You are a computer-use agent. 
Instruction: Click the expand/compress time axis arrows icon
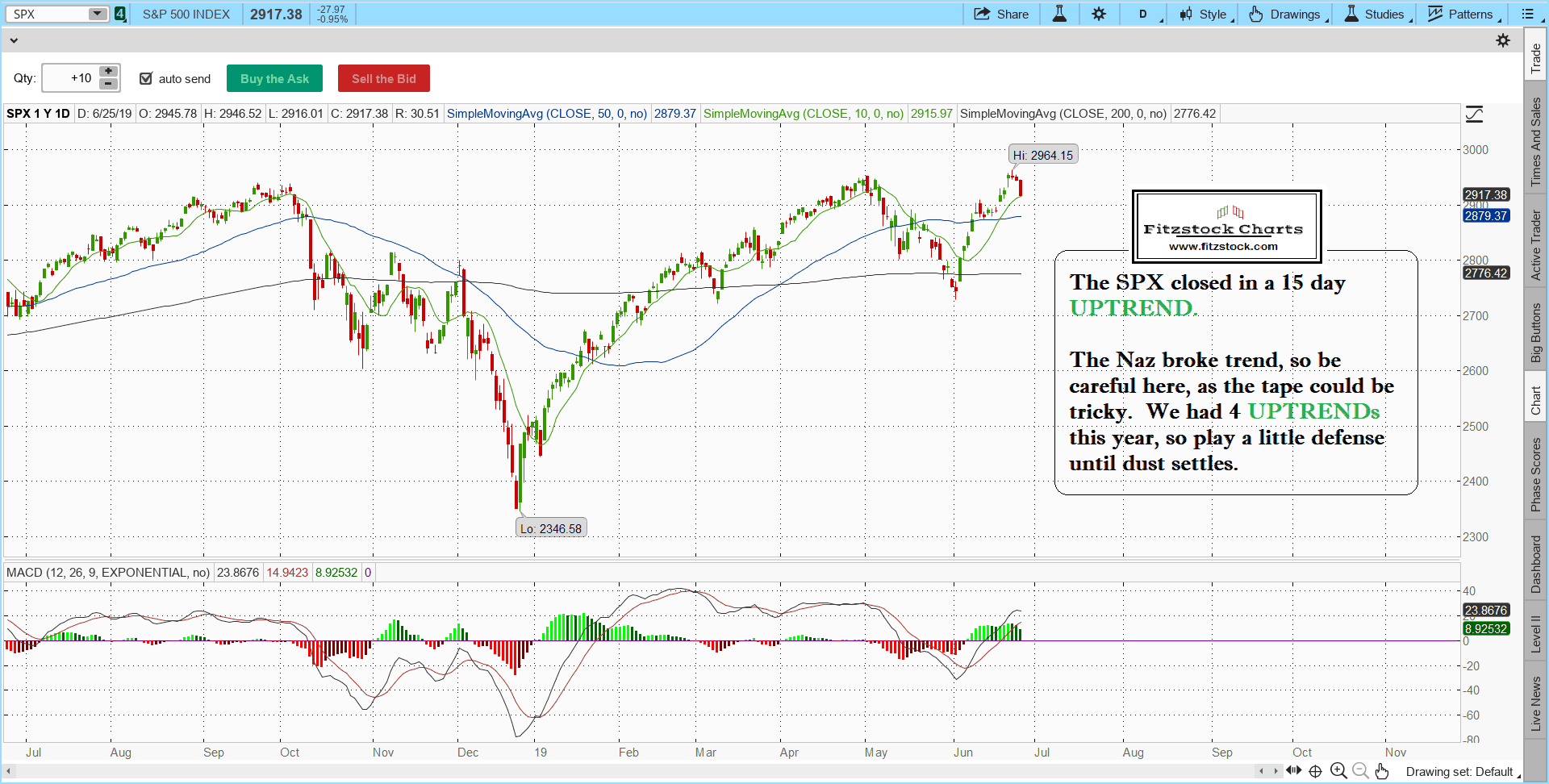click(x=1294, y=770)
